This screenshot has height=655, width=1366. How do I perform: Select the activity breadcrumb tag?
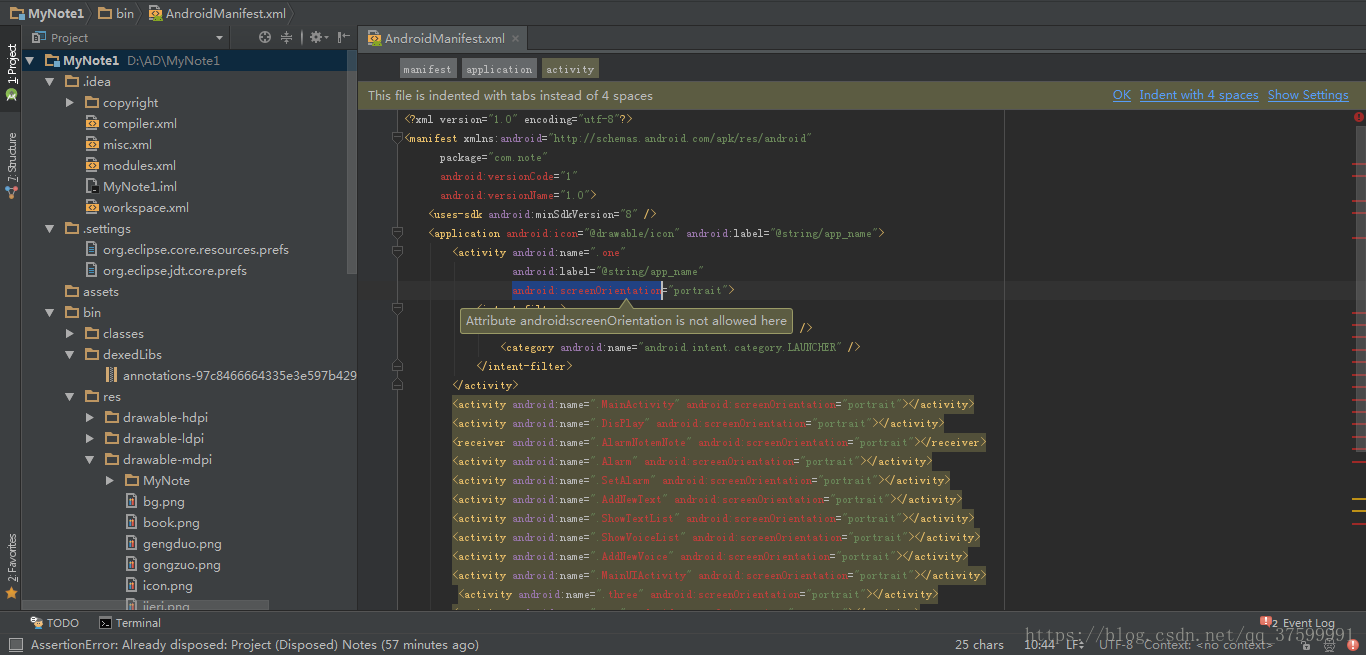(x=570, y=69)
